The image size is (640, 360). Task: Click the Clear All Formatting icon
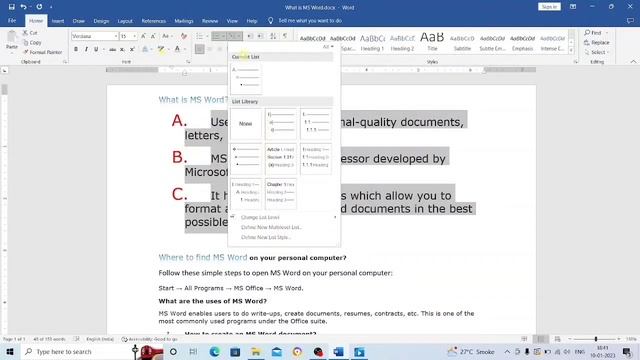tap(184, 36)
